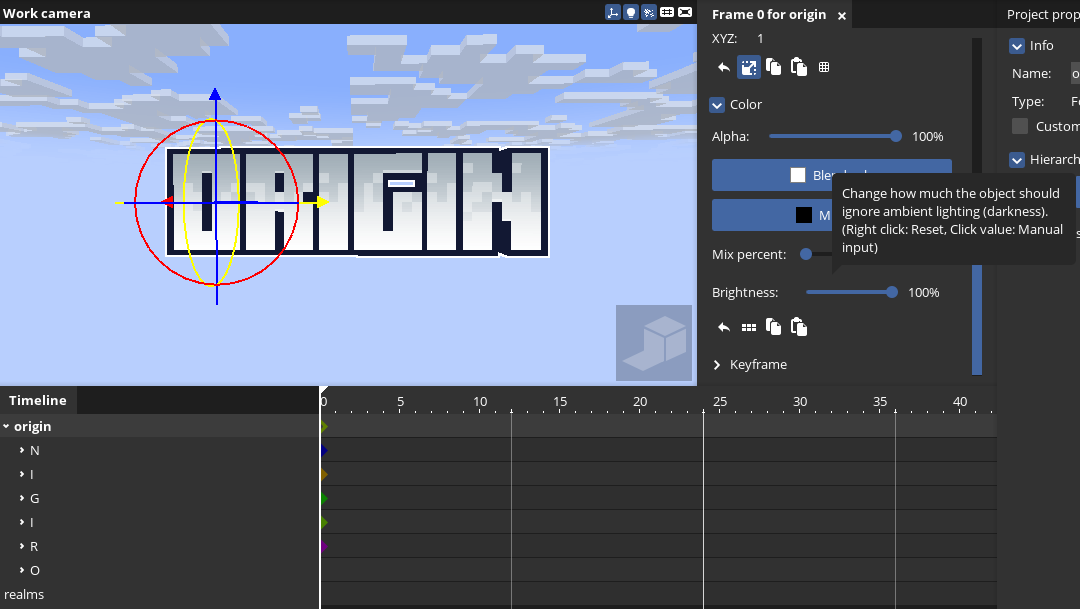The width and height of the screenshot is (1080, 609).
Task: Click the copy icon in the XYZ row
Action: pos(773,67)
